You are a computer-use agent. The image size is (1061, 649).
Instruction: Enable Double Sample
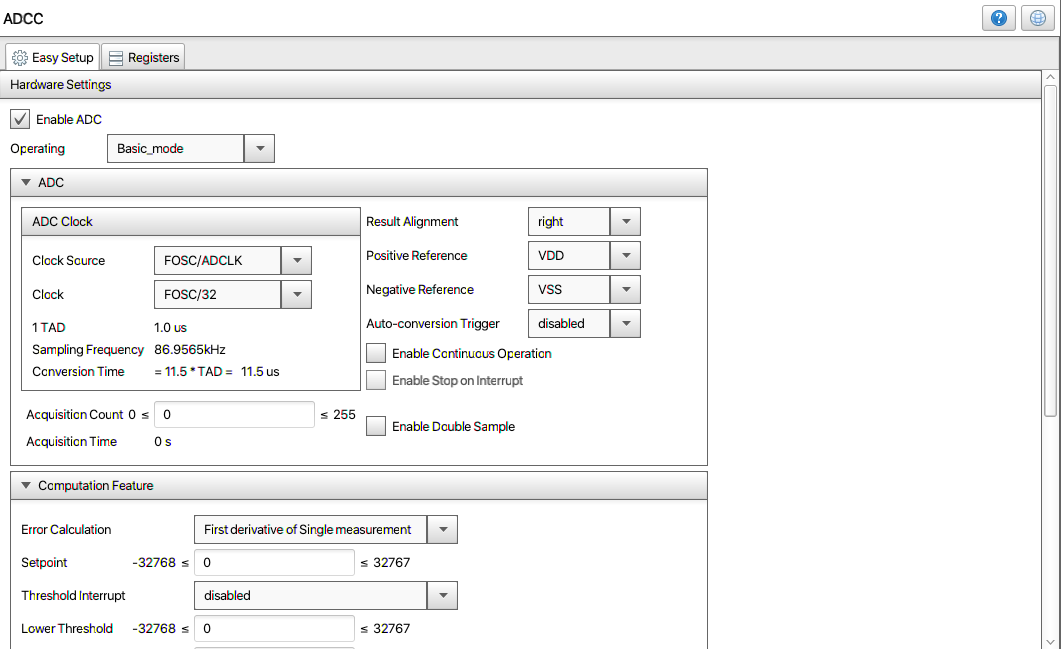pos(376,426)
